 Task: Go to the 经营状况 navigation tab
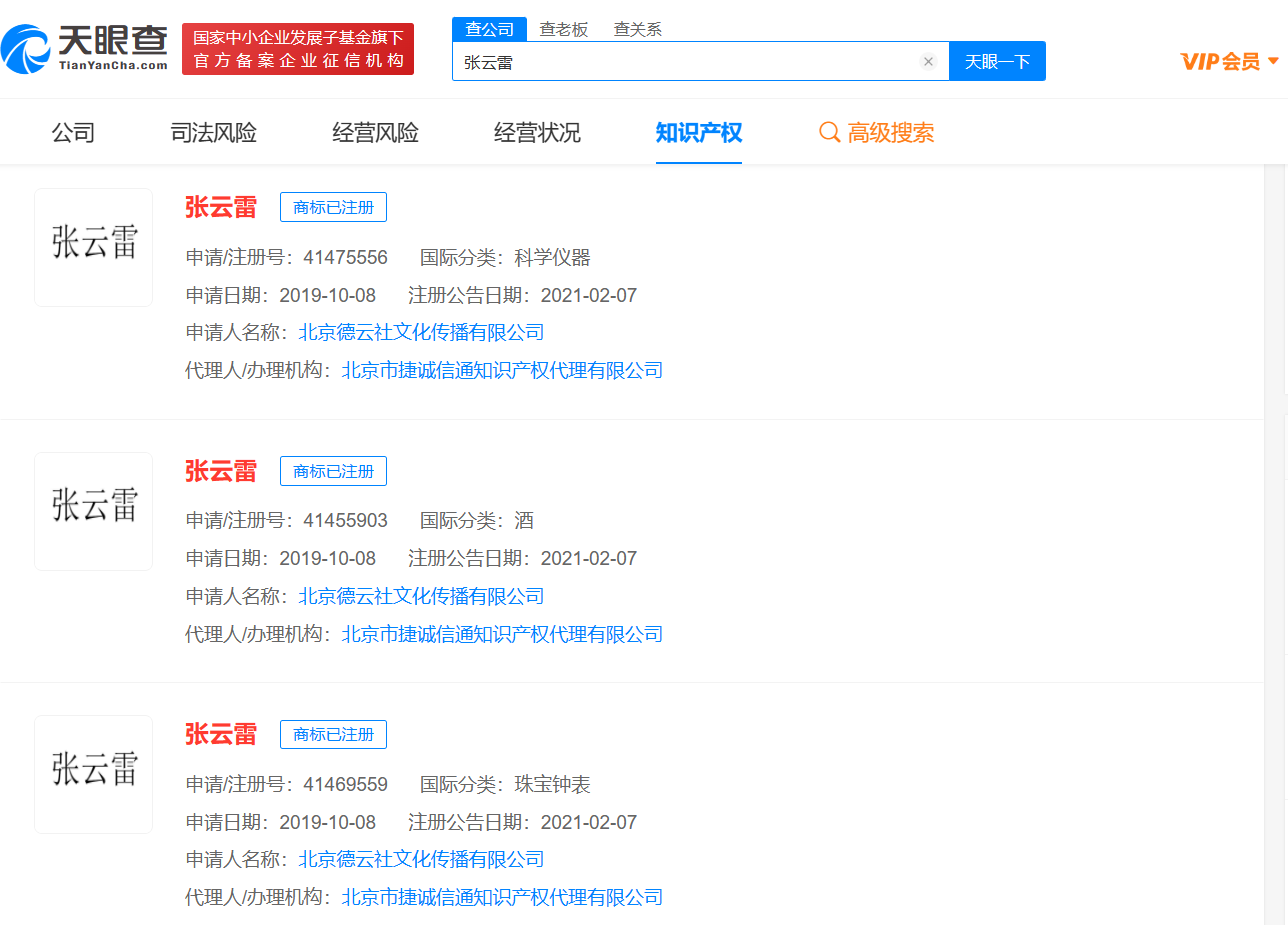point(537,132)
